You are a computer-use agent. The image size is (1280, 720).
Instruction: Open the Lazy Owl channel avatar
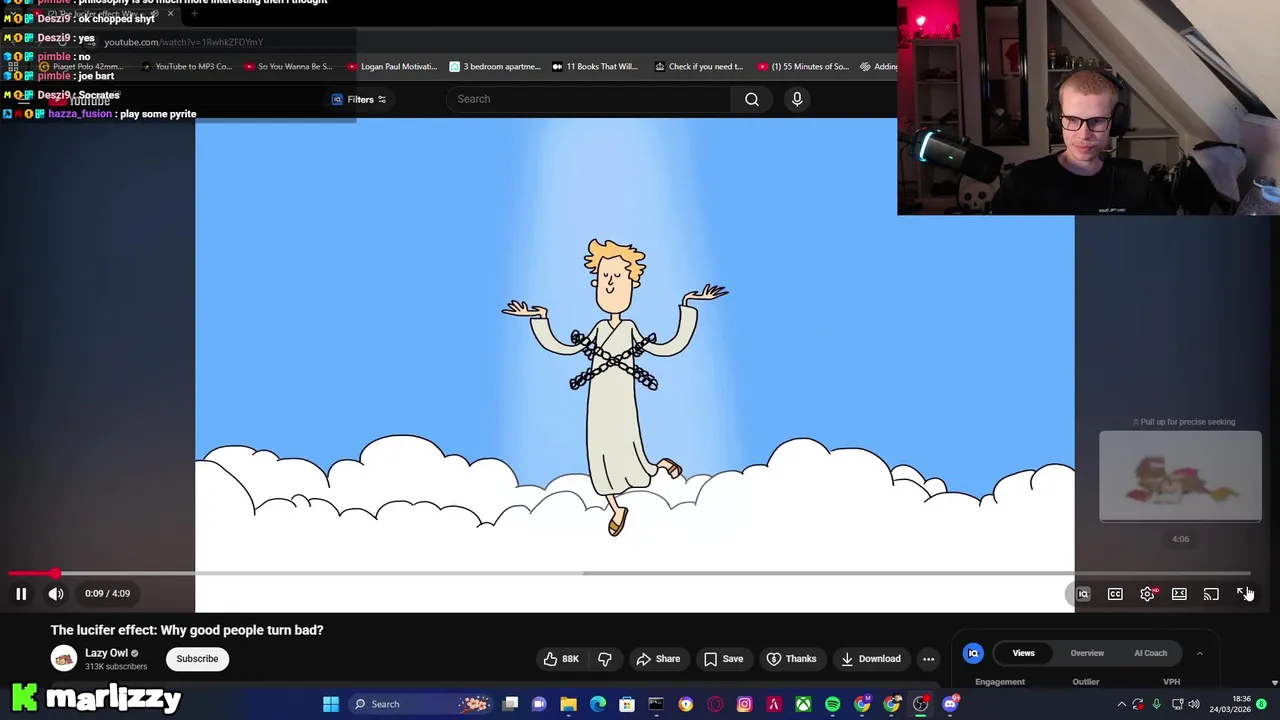click(x=64, y=658)
